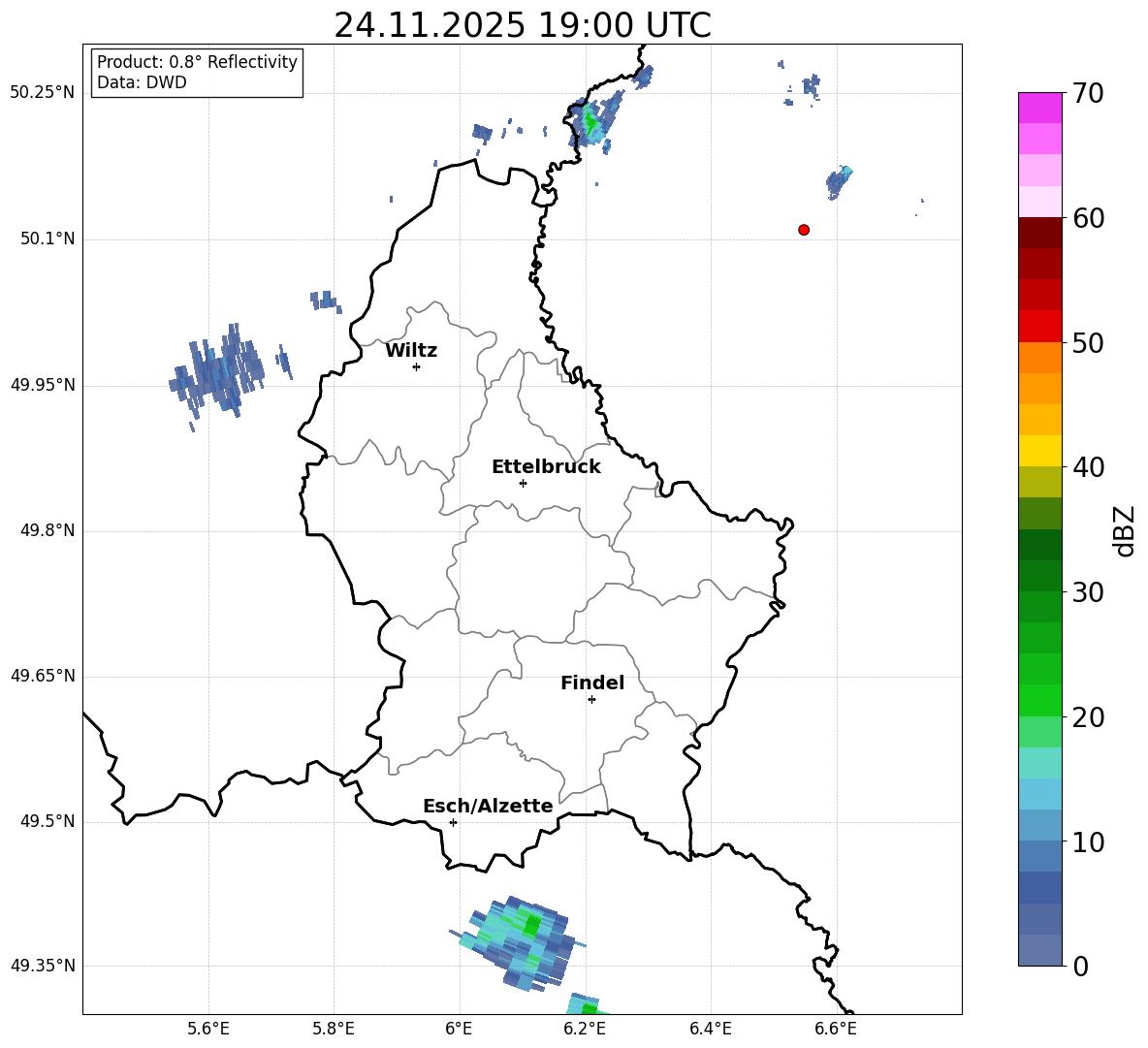Viewport: 1148px width, 1048px height.
Task: Click the light blue colorbar segment above 10
Action: (x=1039, y=825)
